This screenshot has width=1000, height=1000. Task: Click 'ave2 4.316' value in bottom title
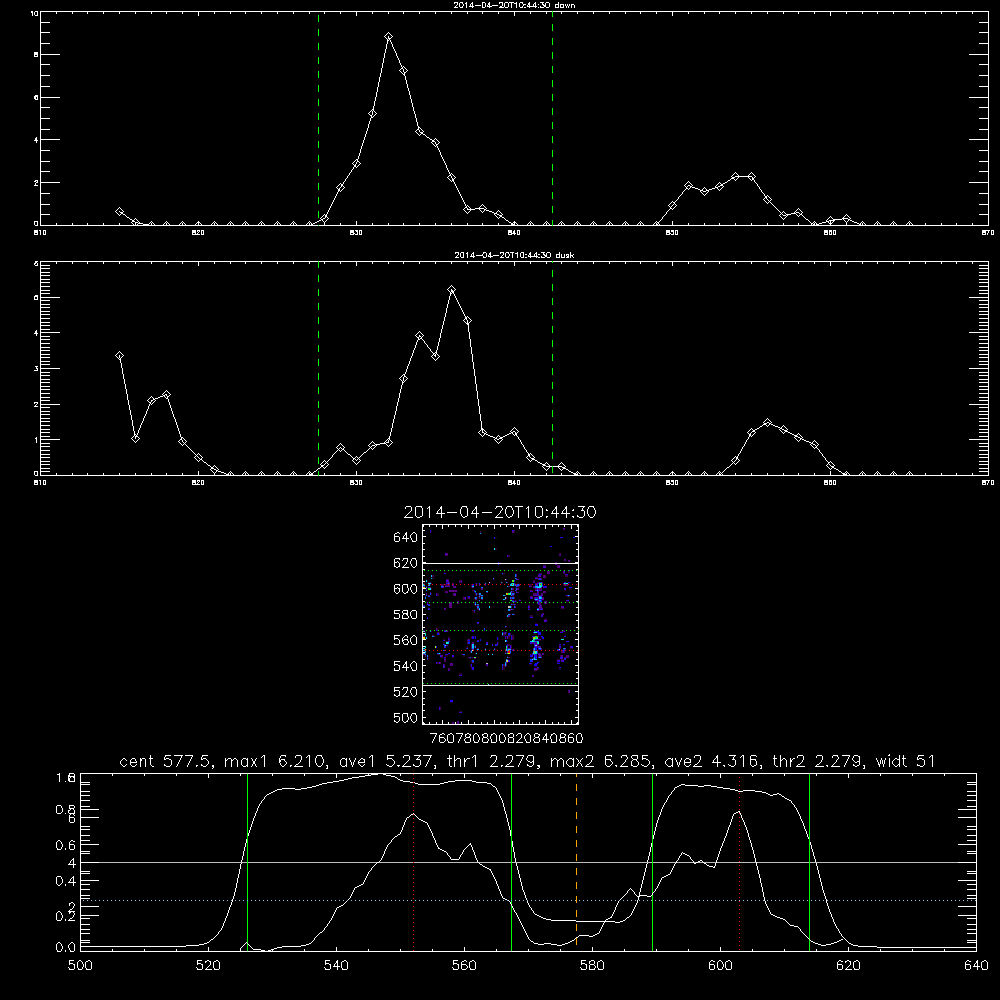click(713, 761)
